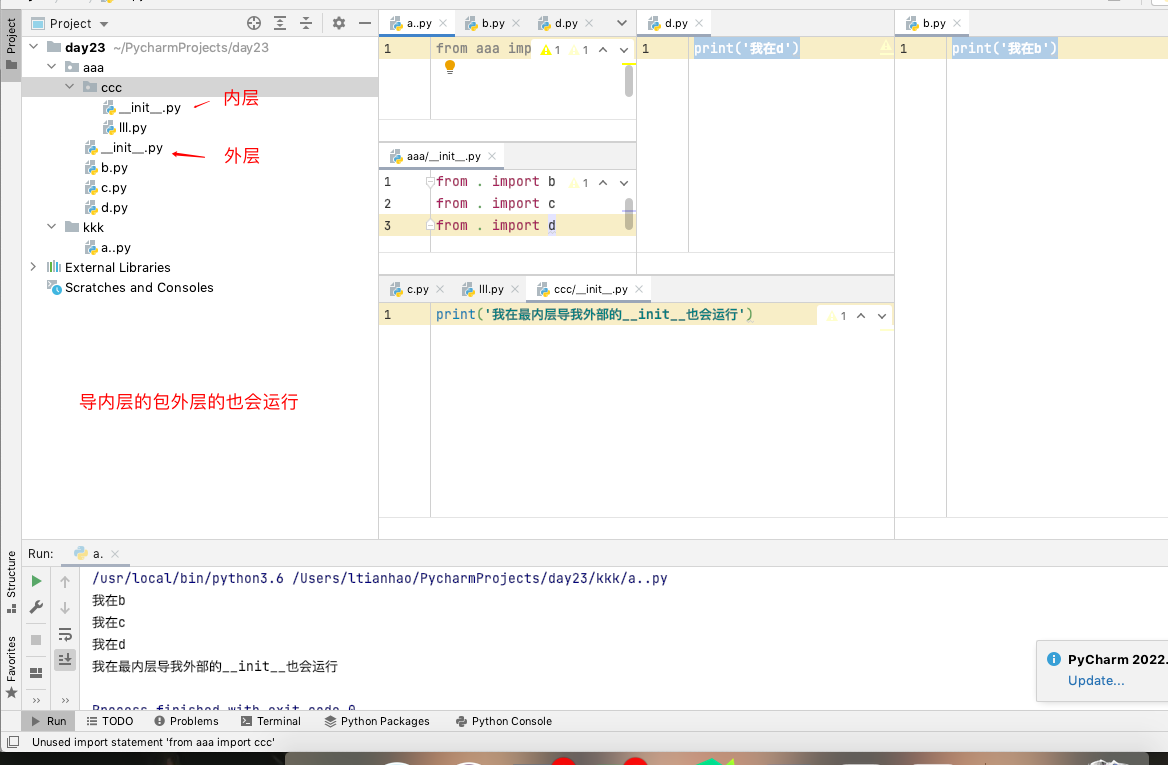The height and width of the screenshot is (765, 1168).
Task: Open Project panel settings gear
Action: tap(339, 23)
